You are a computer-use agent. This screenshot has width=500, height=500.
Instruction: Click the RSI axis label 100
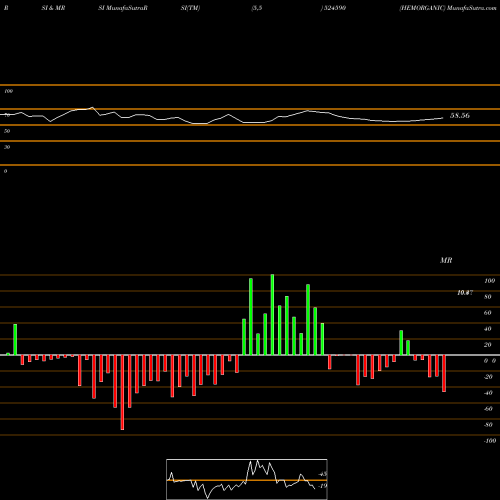tap(8, 91)
